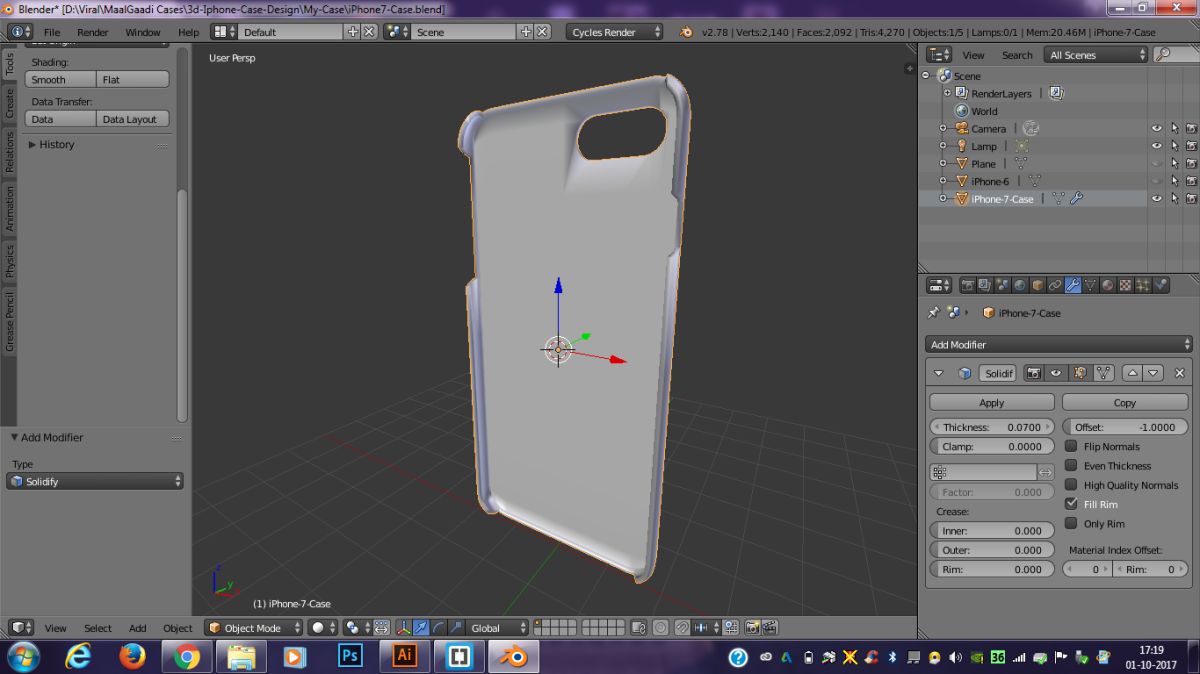Screen dimensions: 1200x674
Task: Expand the RenderLayers tree item
Action: pos(947,93)
